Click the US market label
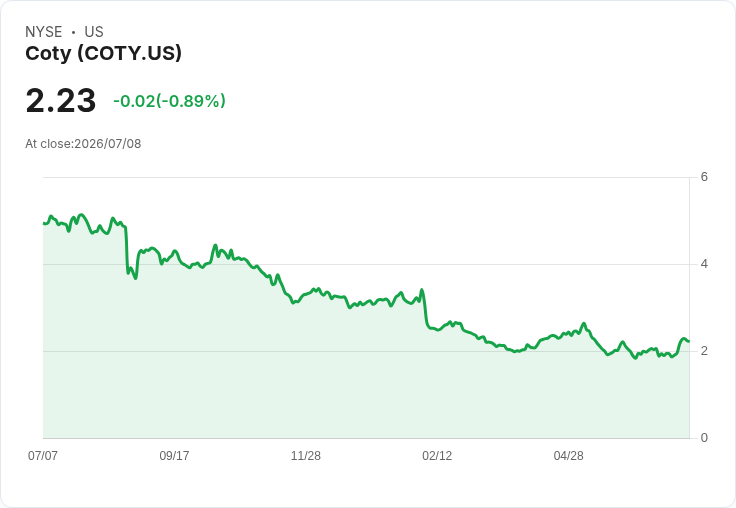Image resolution: width=736 pixels, height=508 pixels. (x=94, y=32)
